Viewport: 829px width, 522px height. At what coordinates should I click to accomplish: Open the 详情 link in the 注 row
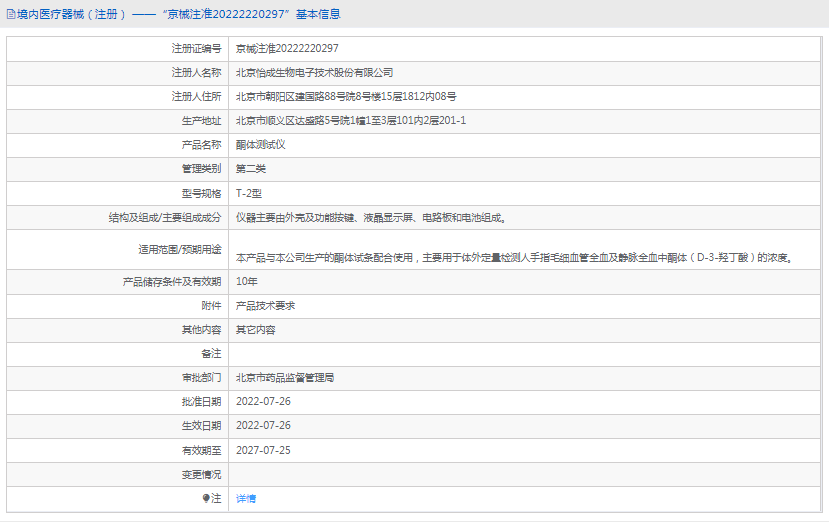[246, 499]
